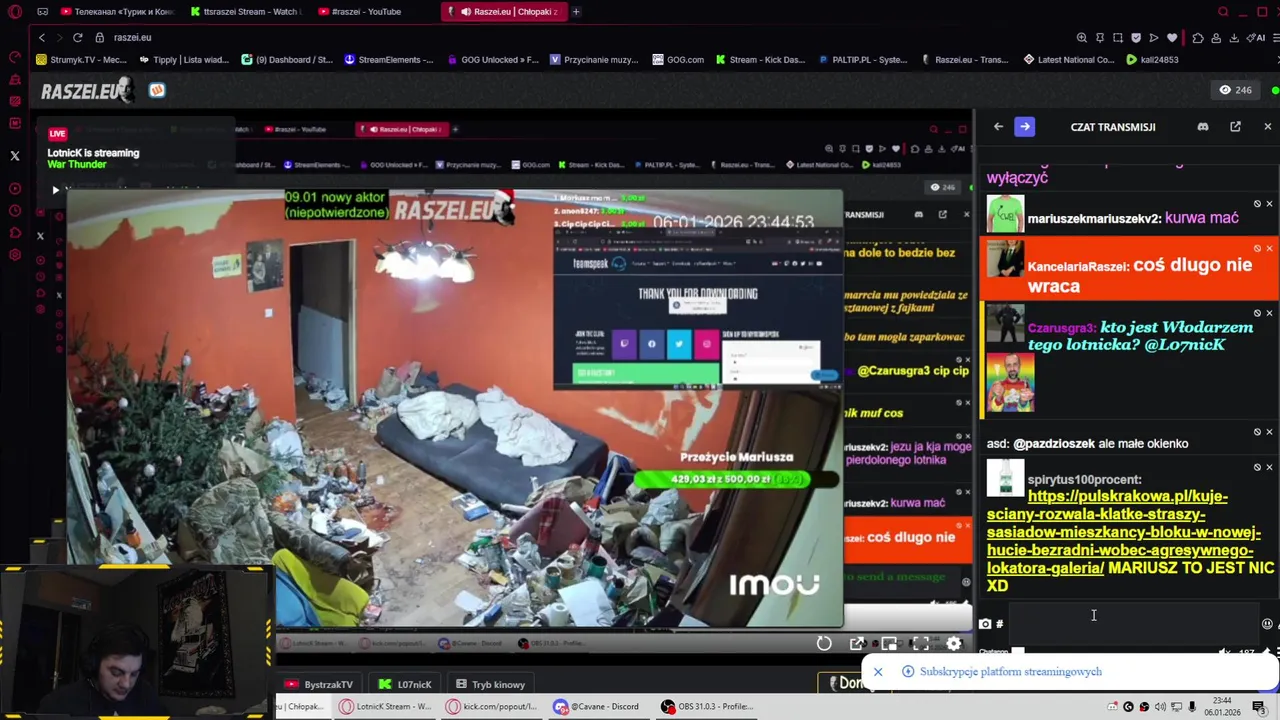Viewport: 1280px width, 720px height.
Task: Open the kick.com/popout taskbar window
Action: [492, 707]
